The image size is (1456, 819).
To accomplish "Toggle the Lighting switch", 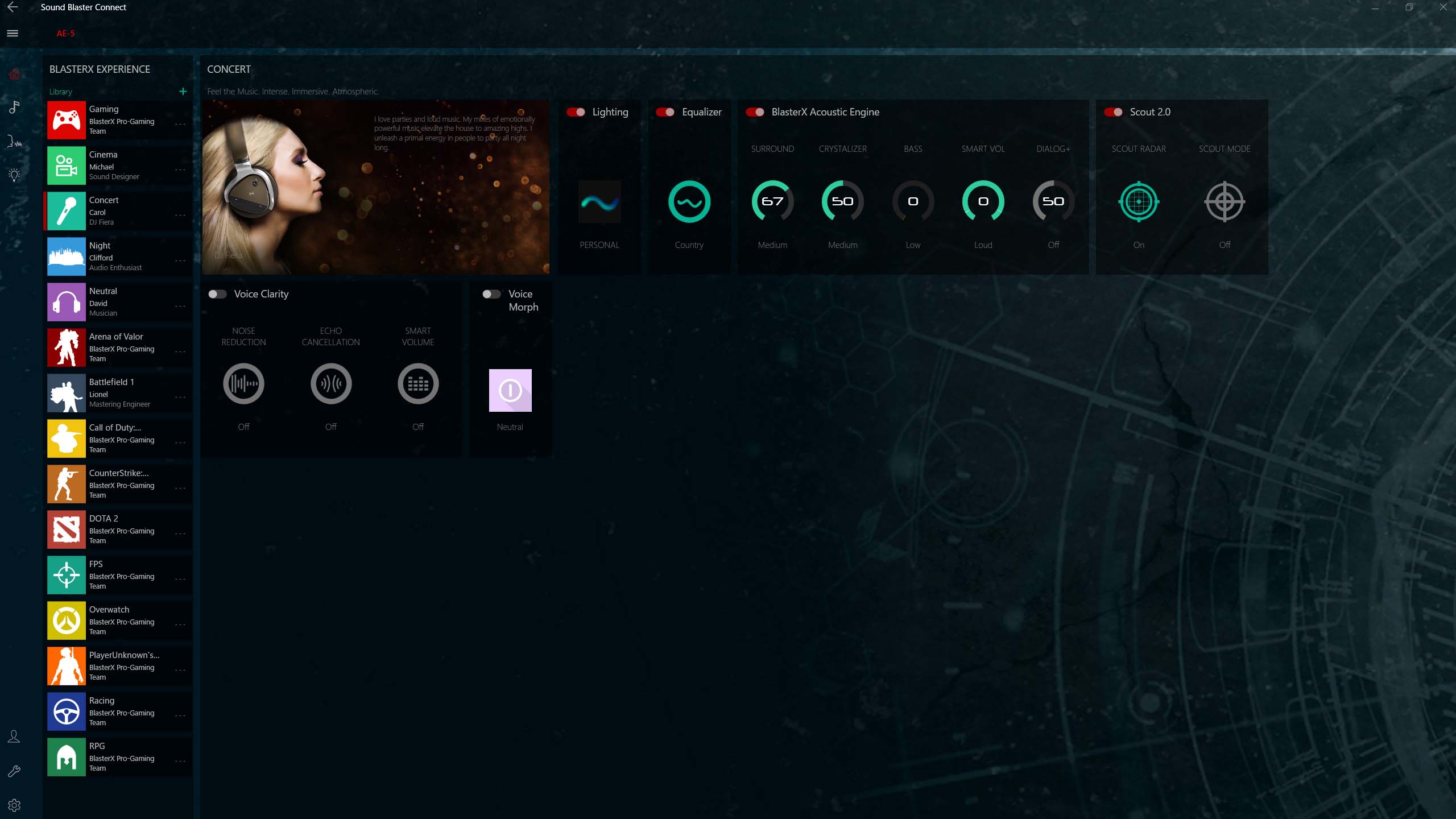I will (576, 112).
